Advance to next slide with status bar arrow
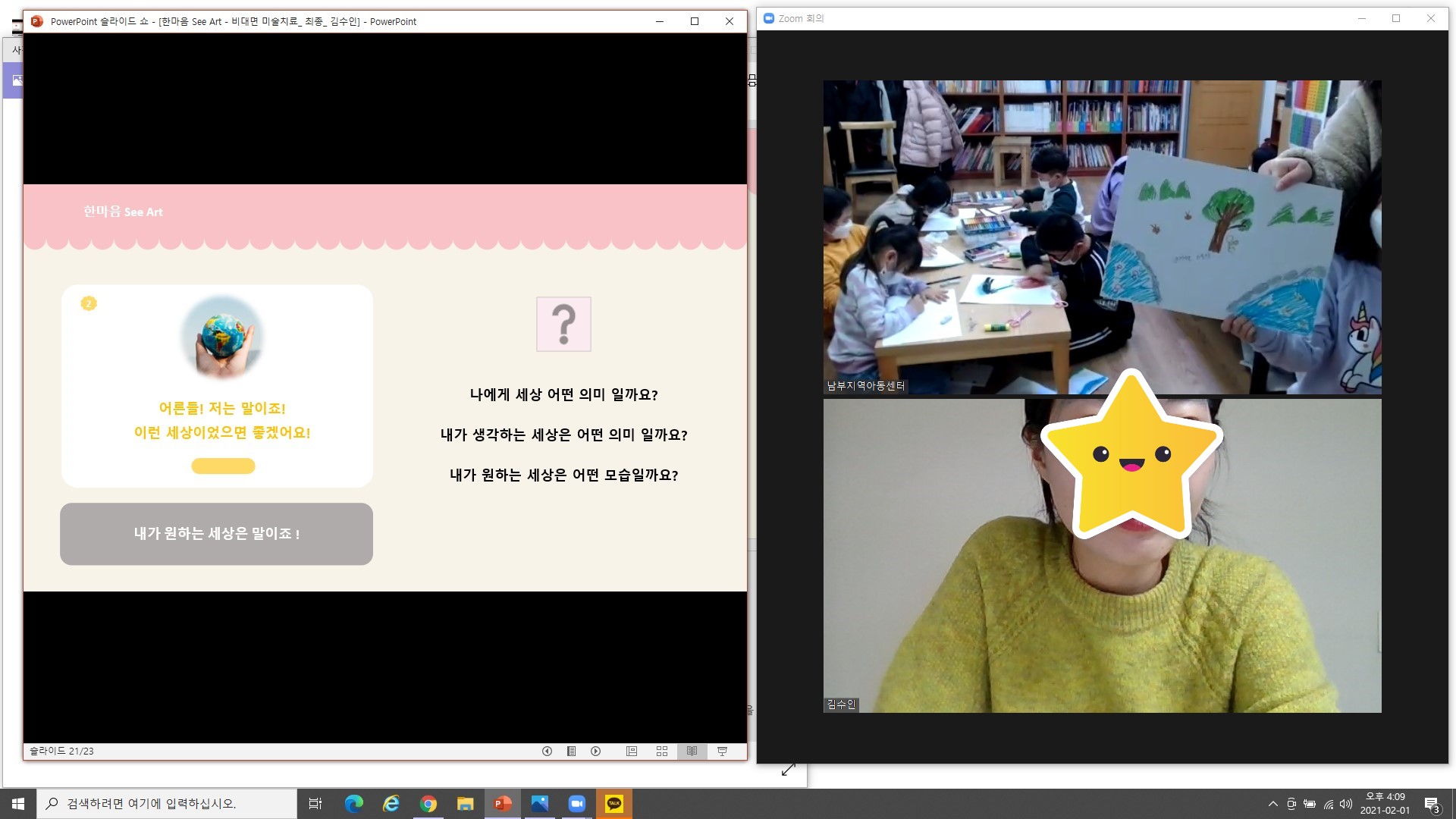The height and width of the screenshot is (819, 1456). pos(596,751)
